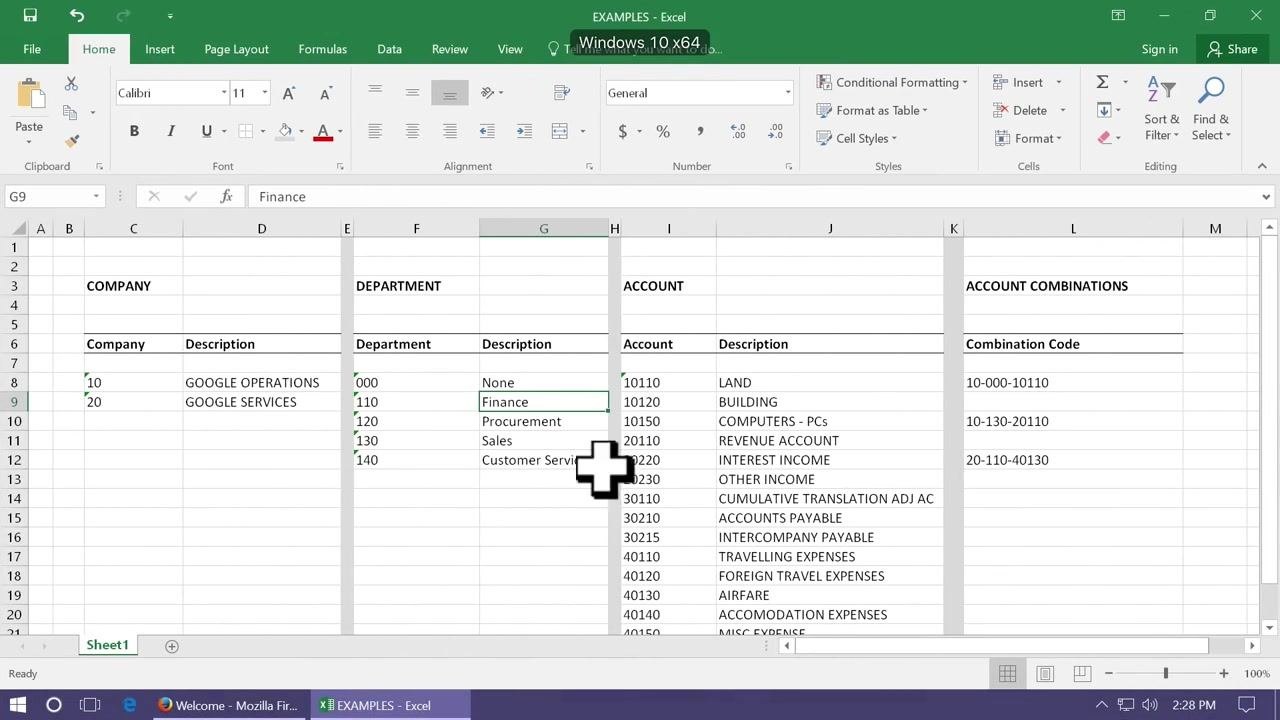Switch to the Sheet1 tab
This screenshot has width=1280, height=720.
[107, 645]
